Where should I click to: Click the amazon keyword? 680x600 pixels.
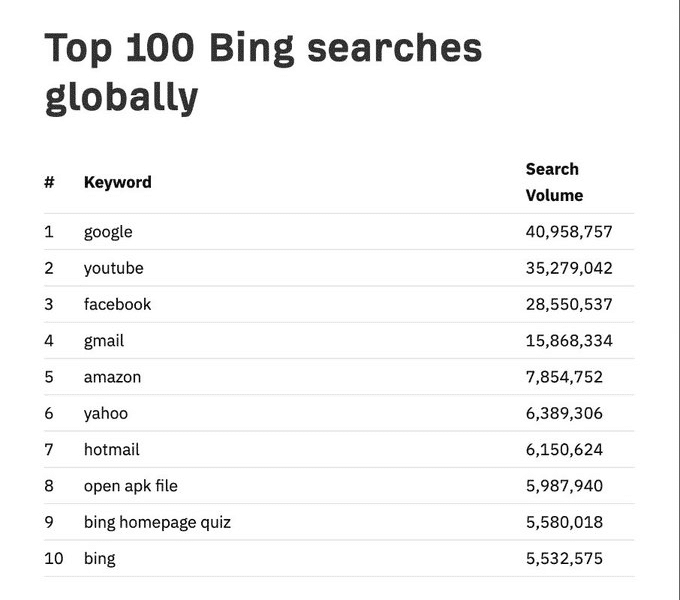(x=112, y=377)
